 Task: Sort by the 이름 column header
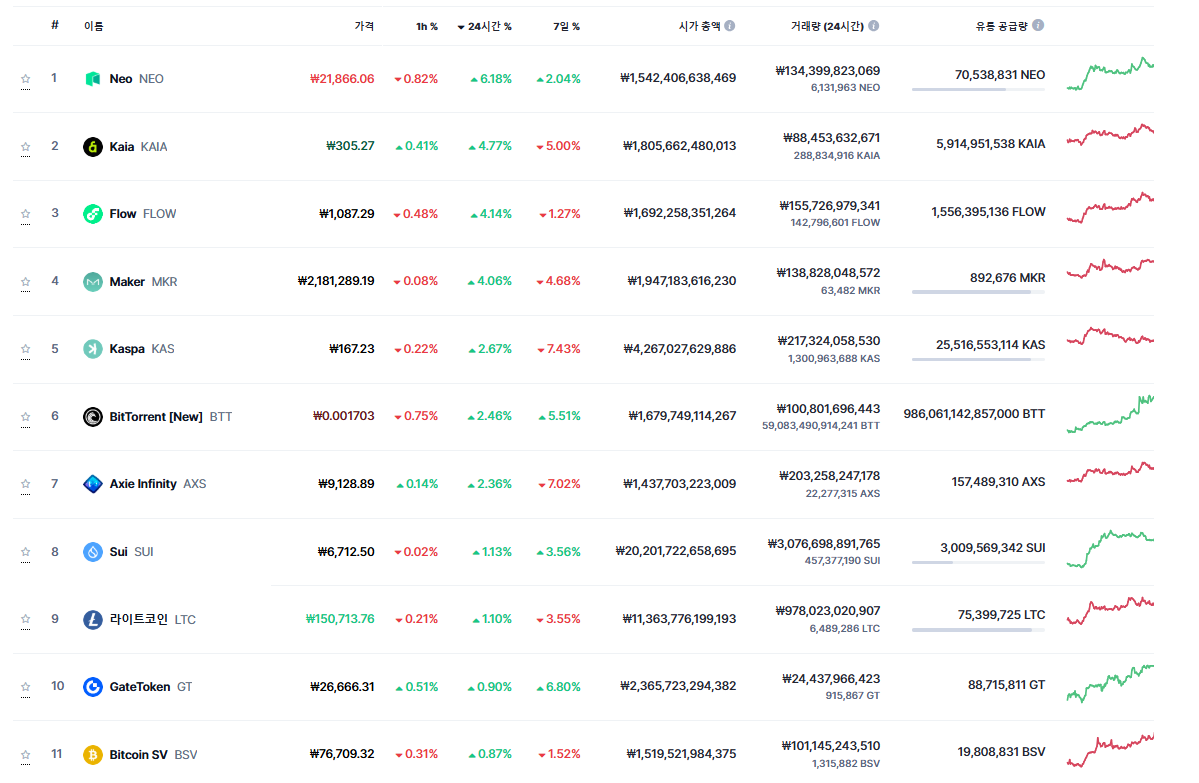pyautogui.click(x=93, y=26)
